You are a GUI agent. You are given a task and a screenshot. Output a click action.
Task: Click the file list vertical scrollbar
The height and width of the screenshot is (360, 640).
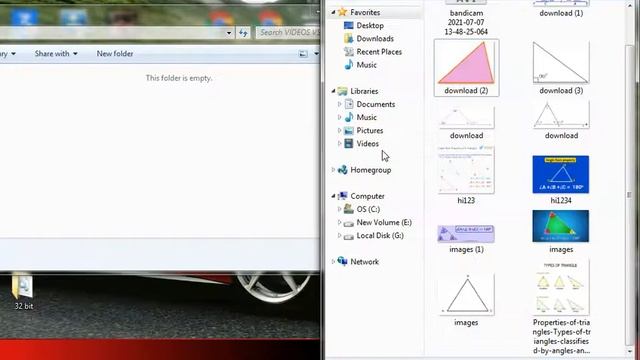[629, 195]
